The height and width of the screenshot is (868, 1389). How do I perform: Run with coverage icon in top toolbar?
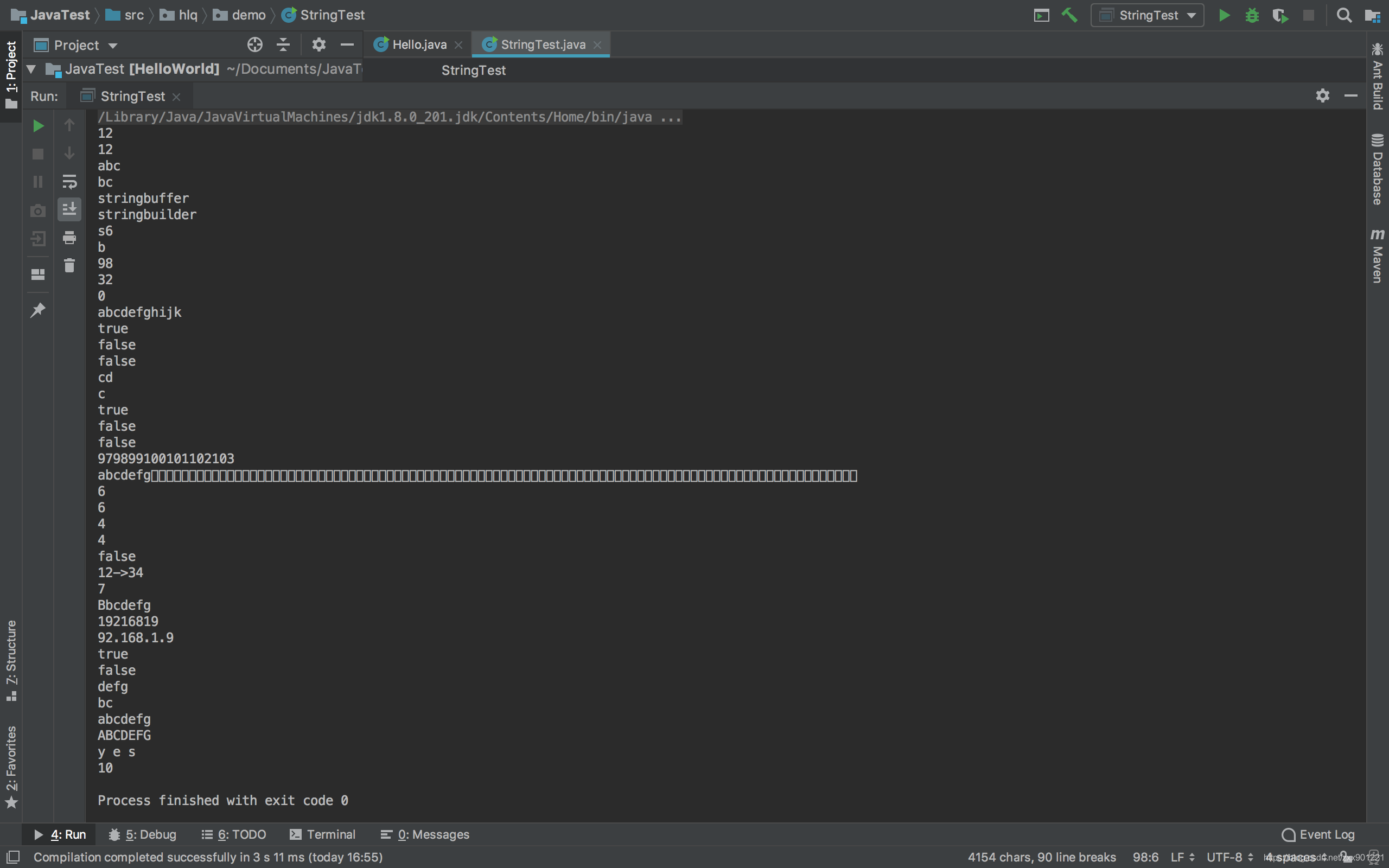point(1280,15)
